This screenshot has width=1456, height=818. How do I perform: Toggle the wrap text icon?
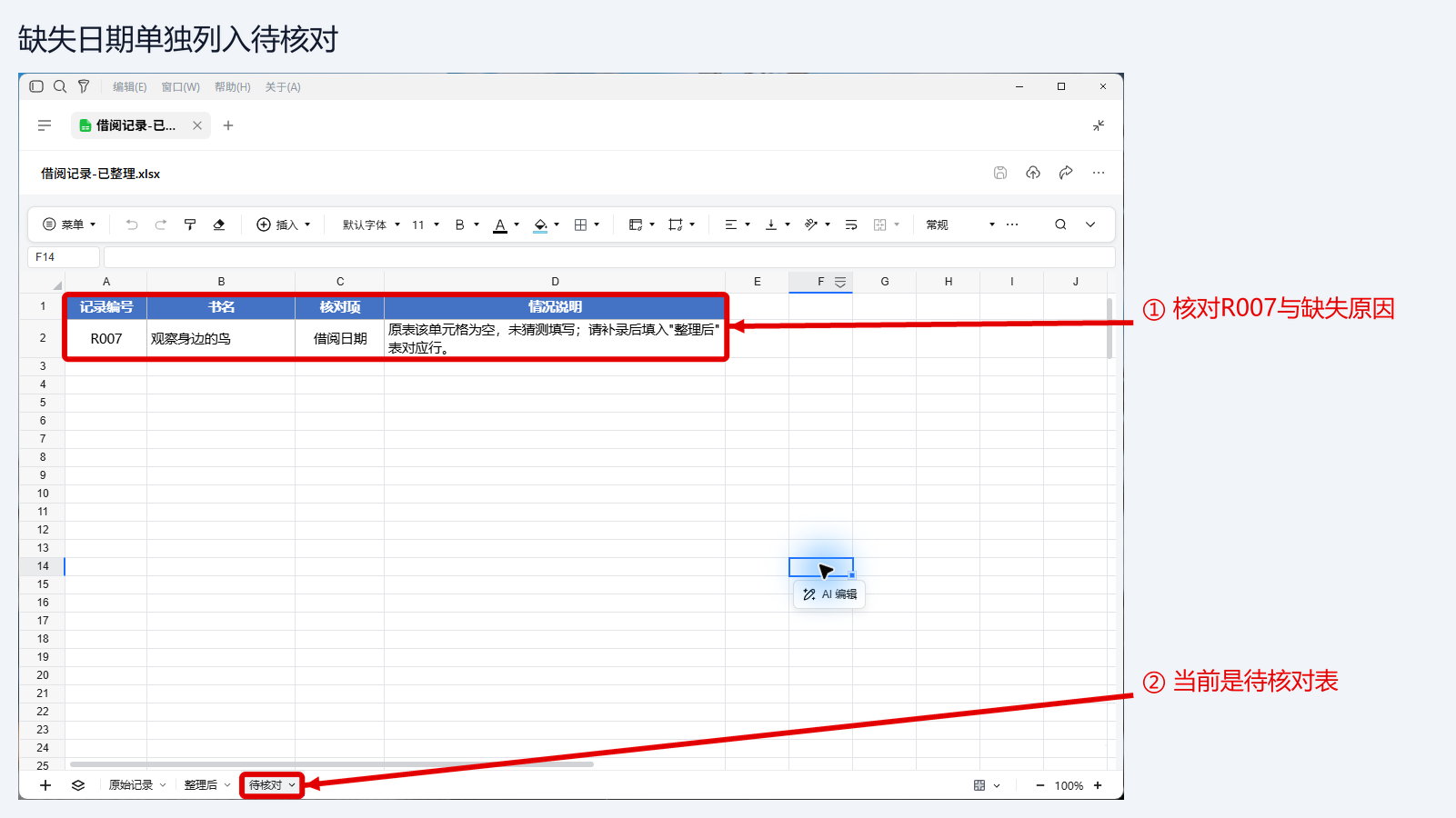click(x=851, y=224)
